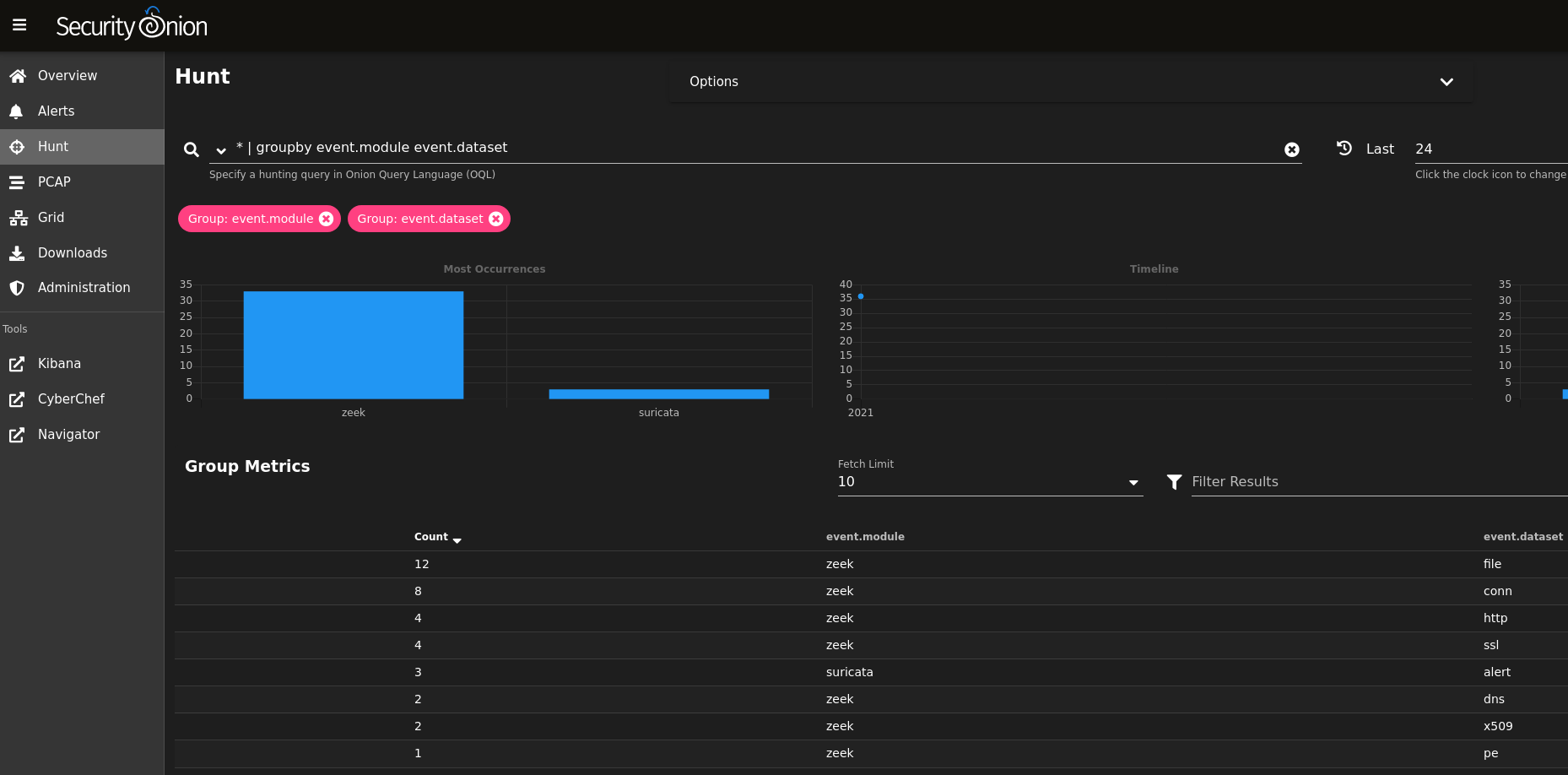
Task: Sort by event.dataset column header
Action: coord(1522,537)
